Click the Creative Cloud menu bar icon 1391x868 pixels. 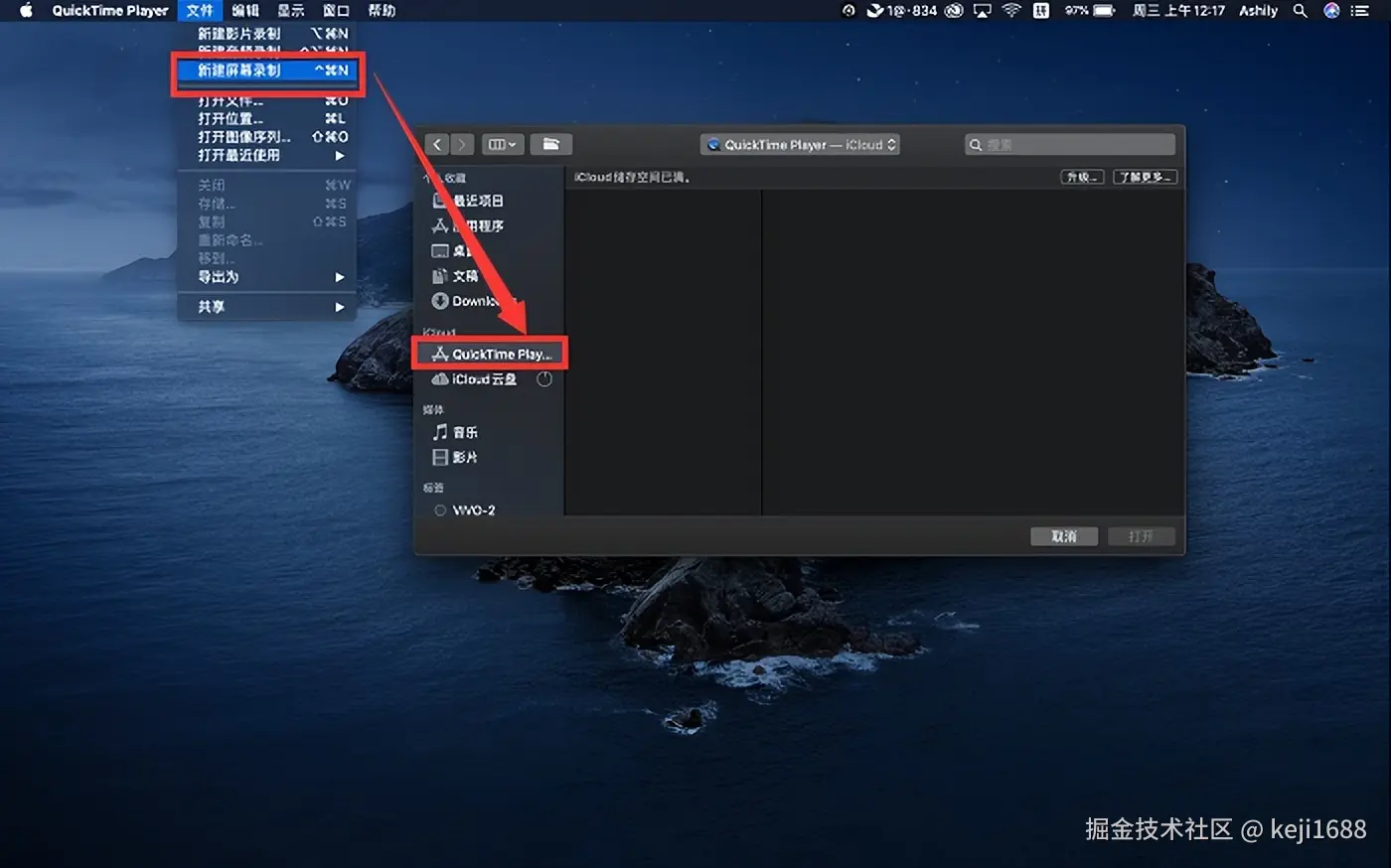[954, 10]
